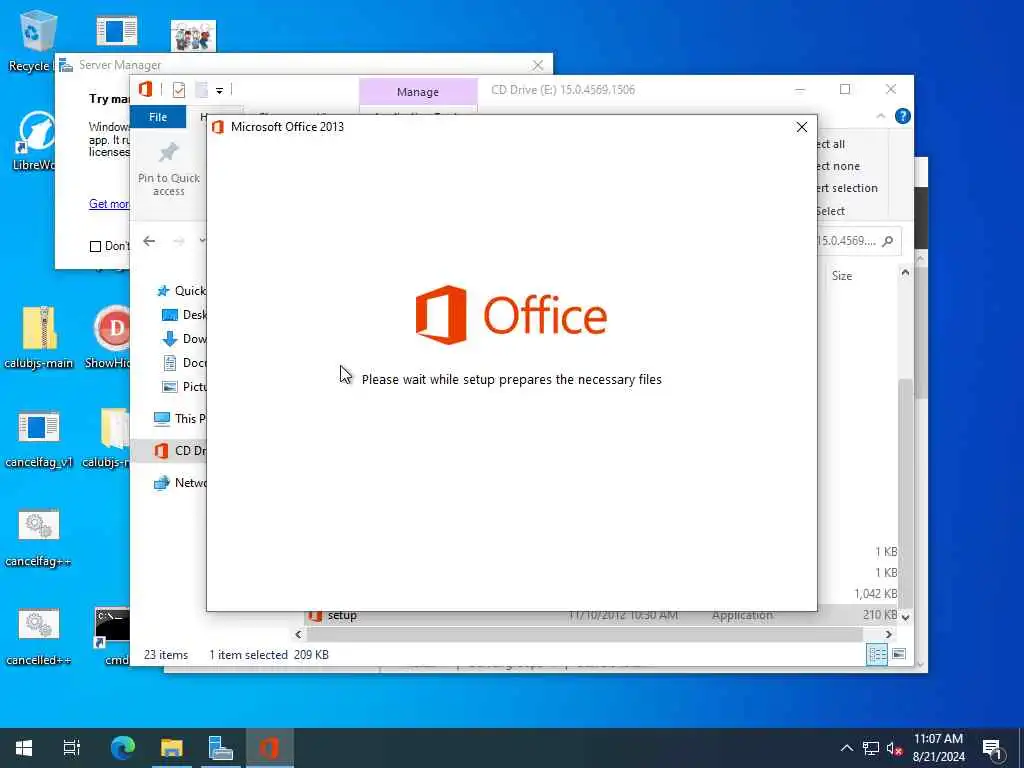The width and height of the screenshot is (1024, 768).
Task: Open Task View on the taskbar
Action: [71, 748]
